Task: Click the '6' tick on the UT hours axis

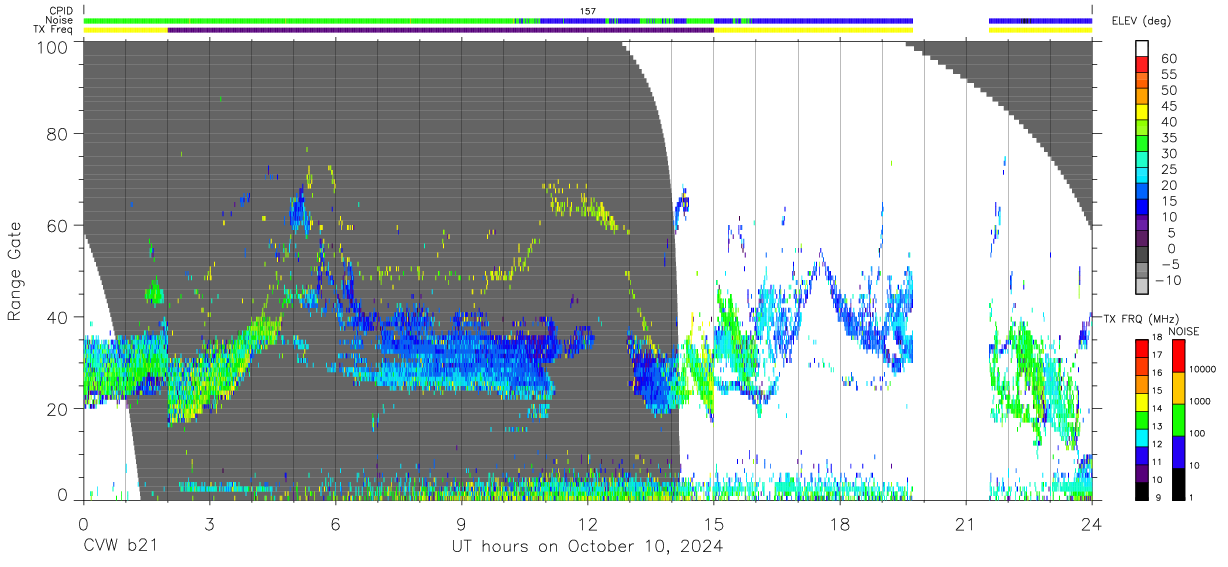Action: pyautogui.click(x=336, y=524)
